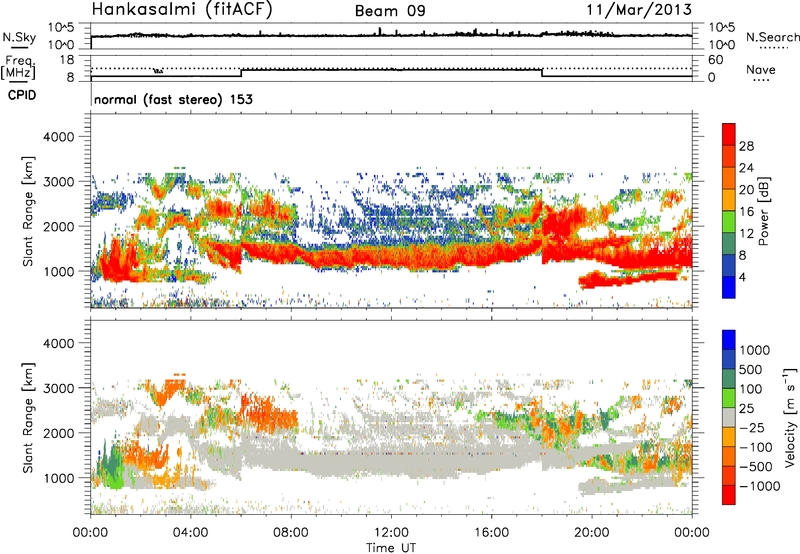The height and width of the screenshot is (554, 800).
Task: Select the gray -25 to 25 velocity segment
Action: (729, 418)
